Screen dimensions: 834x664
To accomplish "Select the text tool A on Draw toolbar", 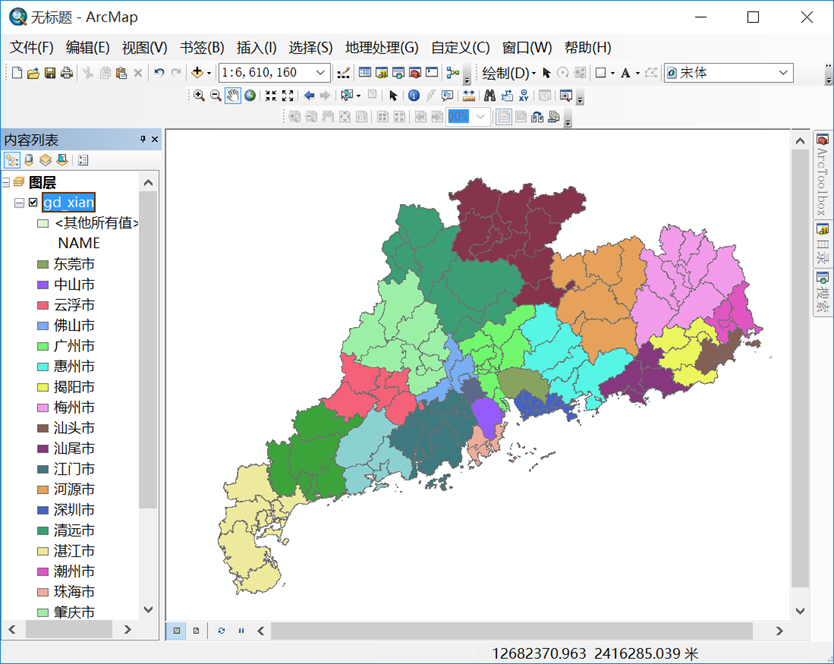I will (x=626, y=73).
